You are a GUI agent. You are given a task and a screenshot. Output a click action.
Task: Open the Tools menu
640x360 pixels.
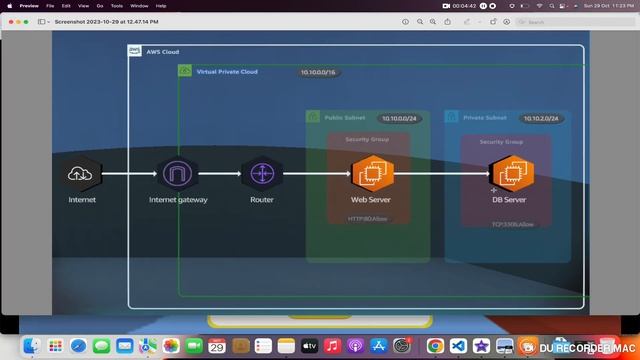coord(117,6)
